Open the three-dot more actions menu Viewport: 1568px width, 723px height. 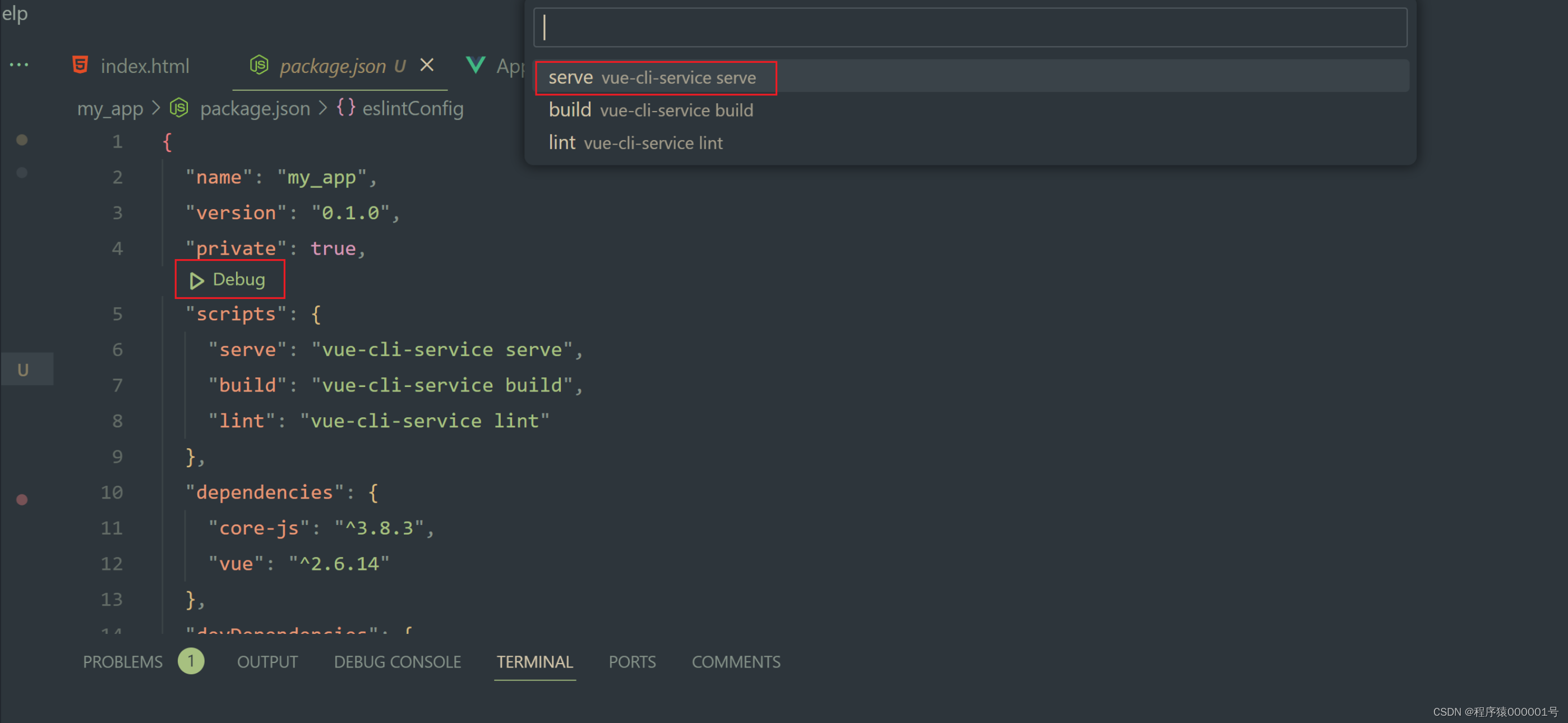click(19, 65)
